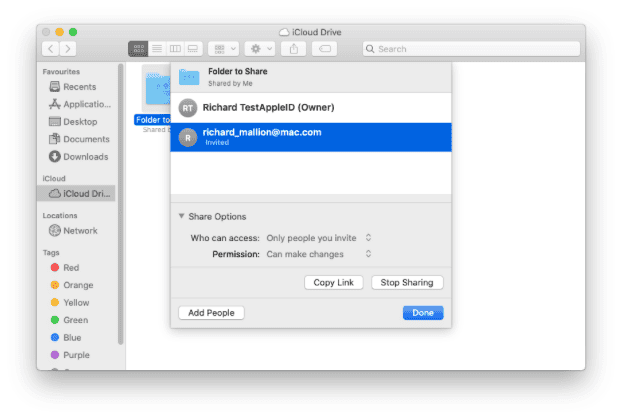This screenshot has height=419, width=622.
Task: Open the Who can access dropdown
Action: tap(319, 238)
